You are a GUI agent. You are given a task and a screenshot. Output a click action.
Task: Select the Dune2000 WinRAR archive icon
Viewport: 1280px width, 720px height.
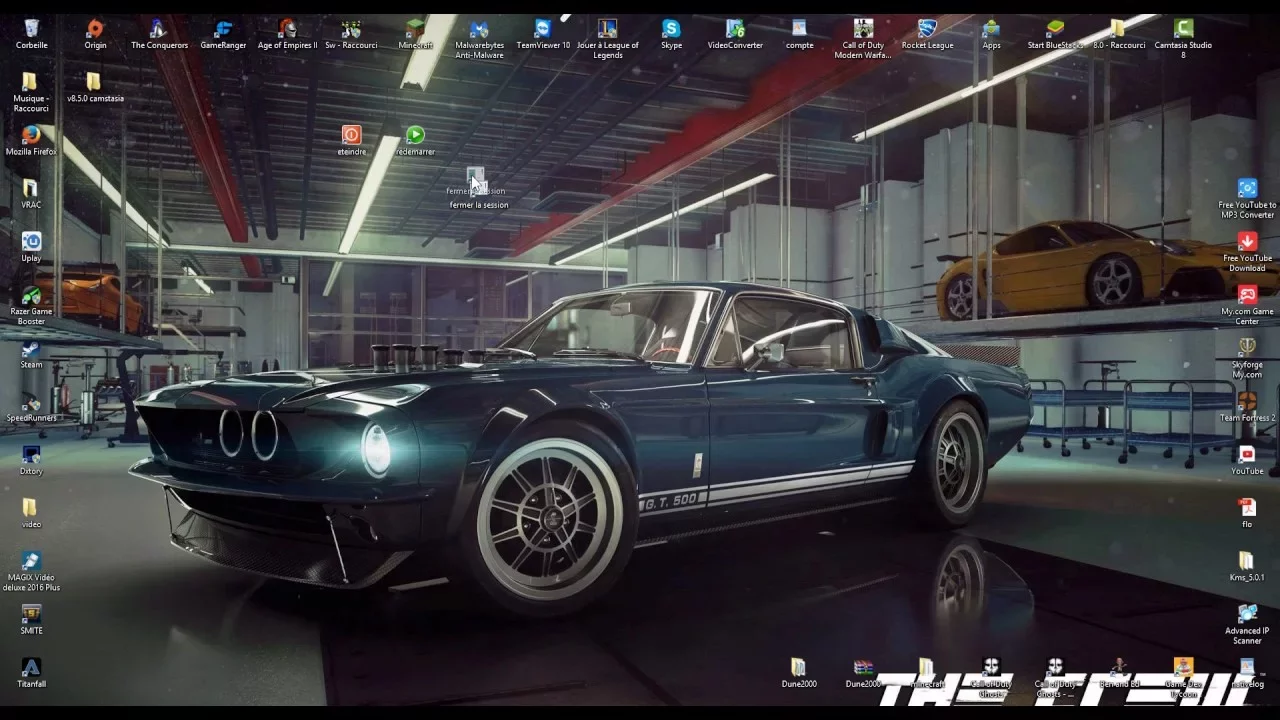point(863,667)
